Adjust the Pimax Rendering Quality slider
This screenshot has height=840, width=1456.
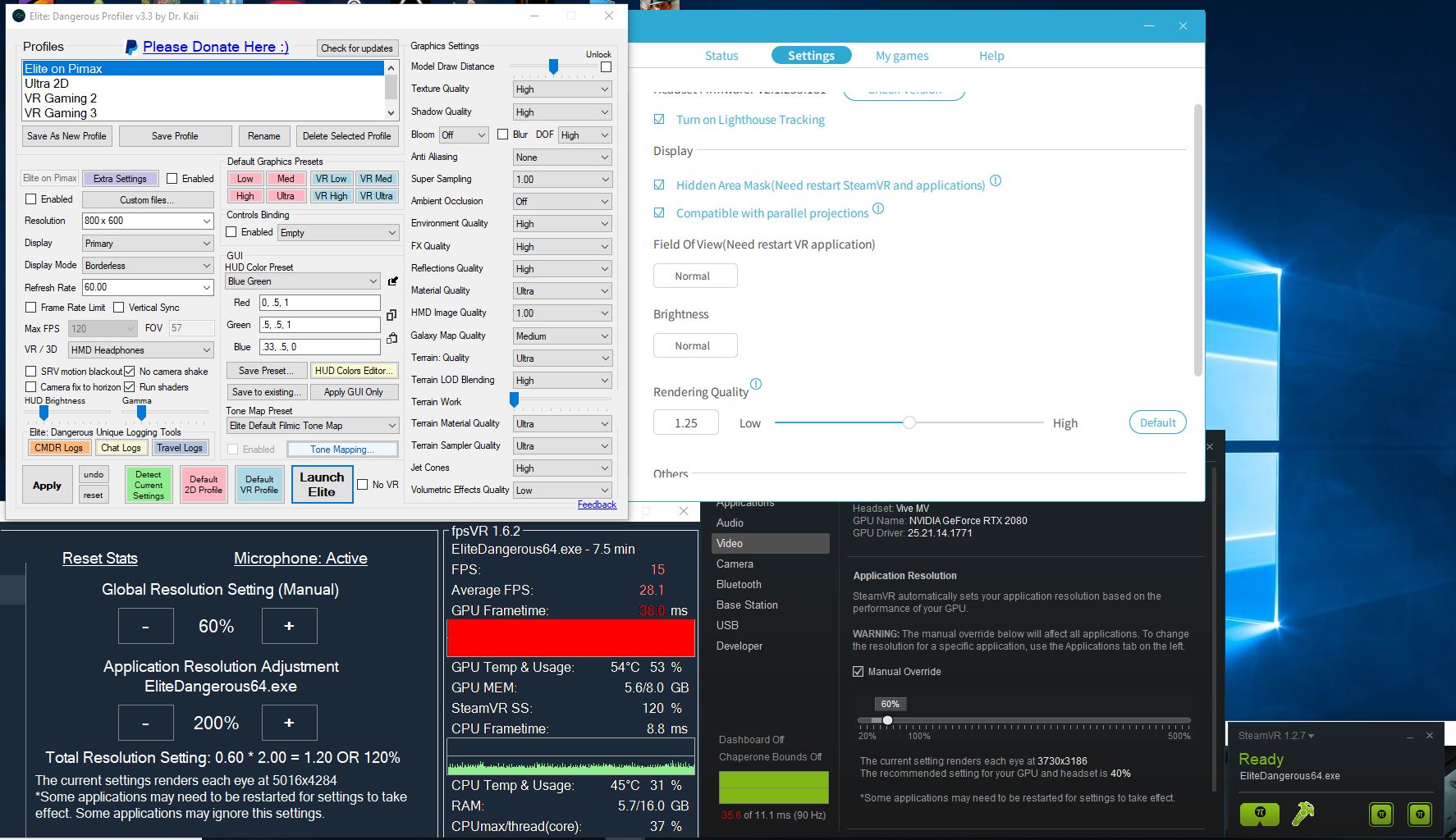(909, 422)
